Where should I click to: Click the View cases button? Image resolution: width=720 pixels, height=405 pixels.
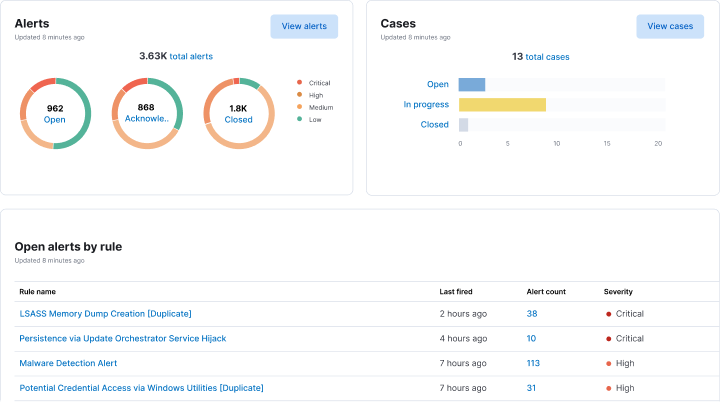[670, 26]
